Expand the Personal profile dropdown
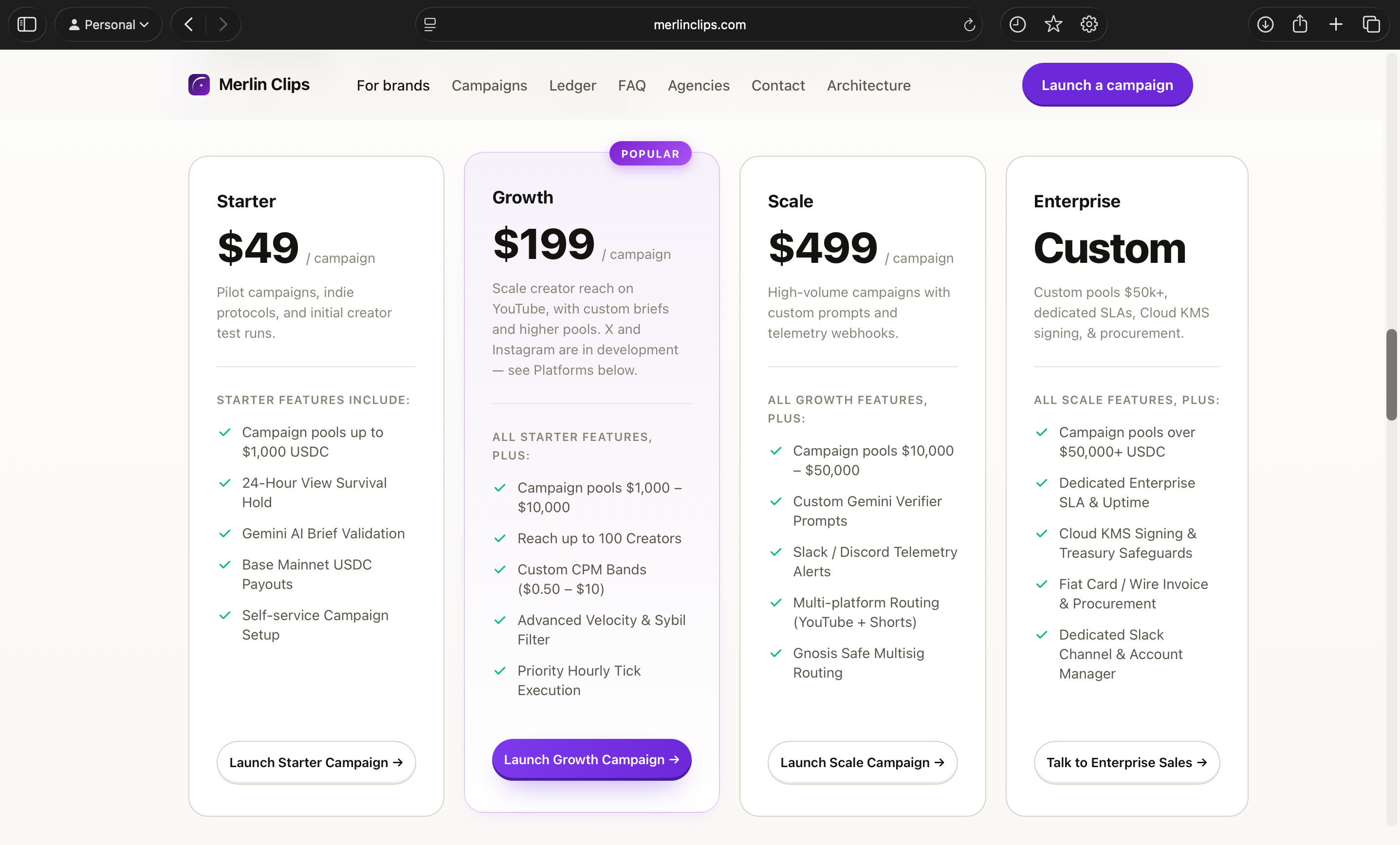Image resolution: width=1400 pixels, height=845 pixels. tap(109, 24)
